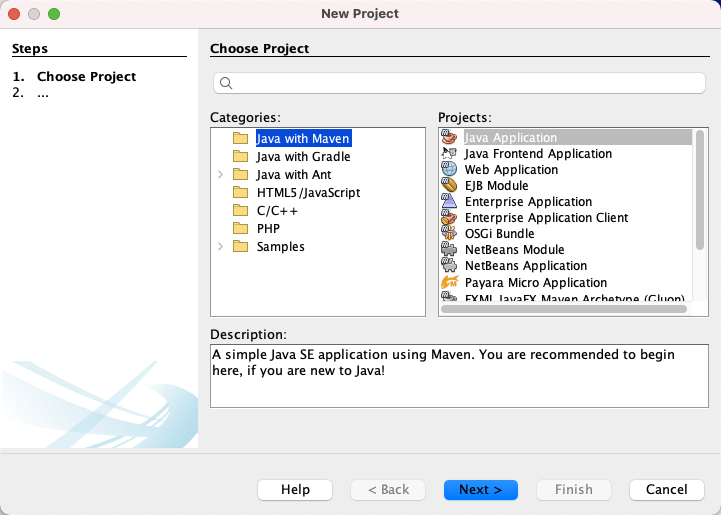Screen dimensions: 721x515
Task: Click the Projects list vertical scrollbar
Action: pos(700,190)
